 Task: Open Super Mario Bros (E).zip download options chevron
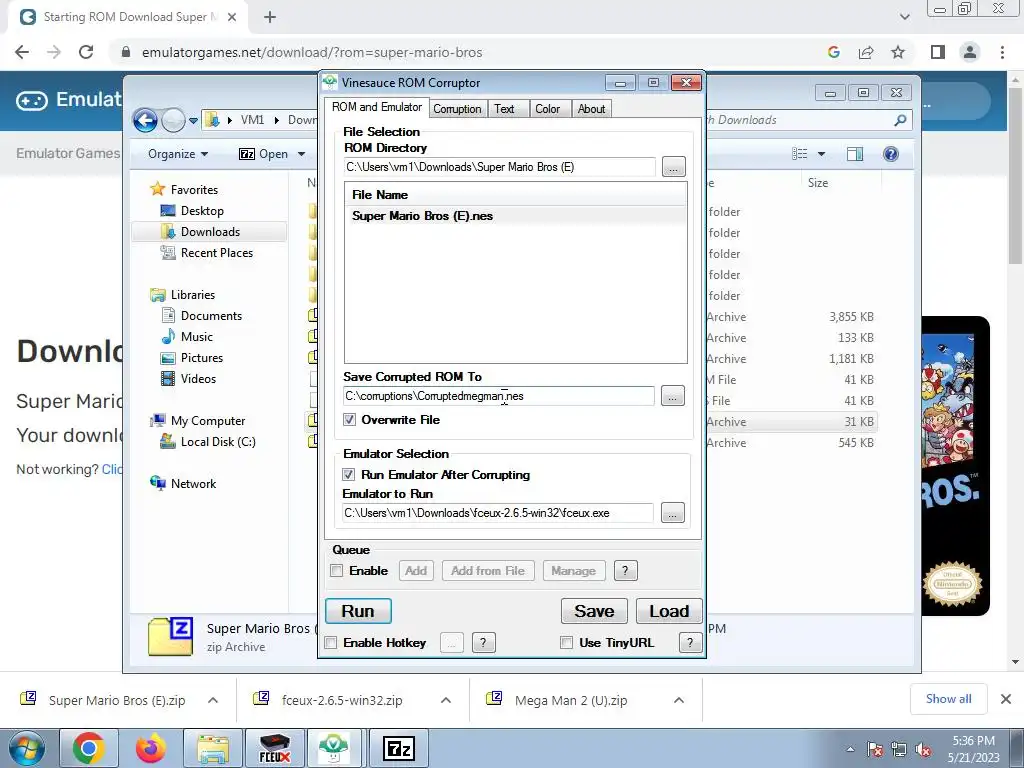(x=213, y=700)
